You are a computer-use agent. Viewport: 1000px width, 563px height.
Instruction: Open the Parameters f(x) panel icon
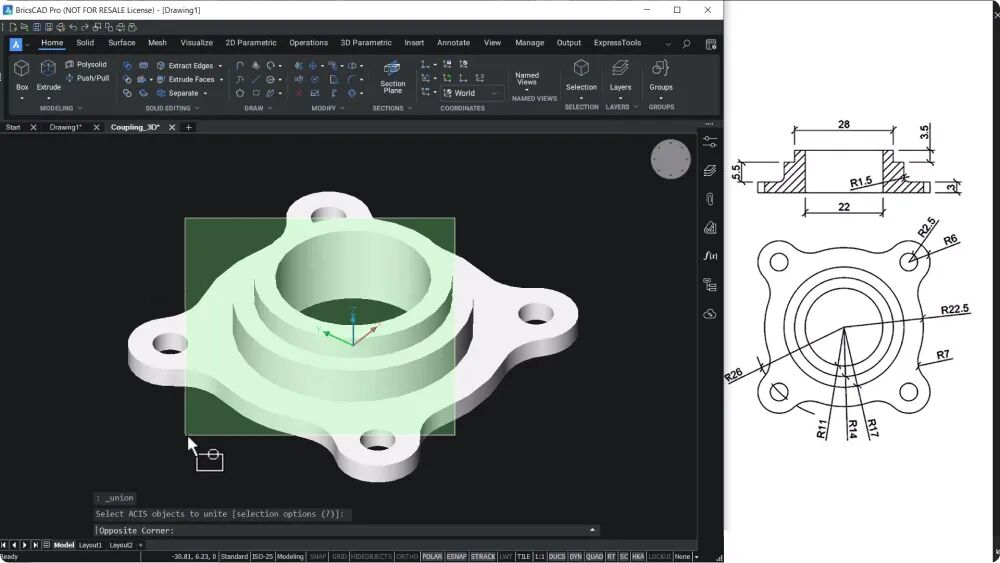(710, 256)
